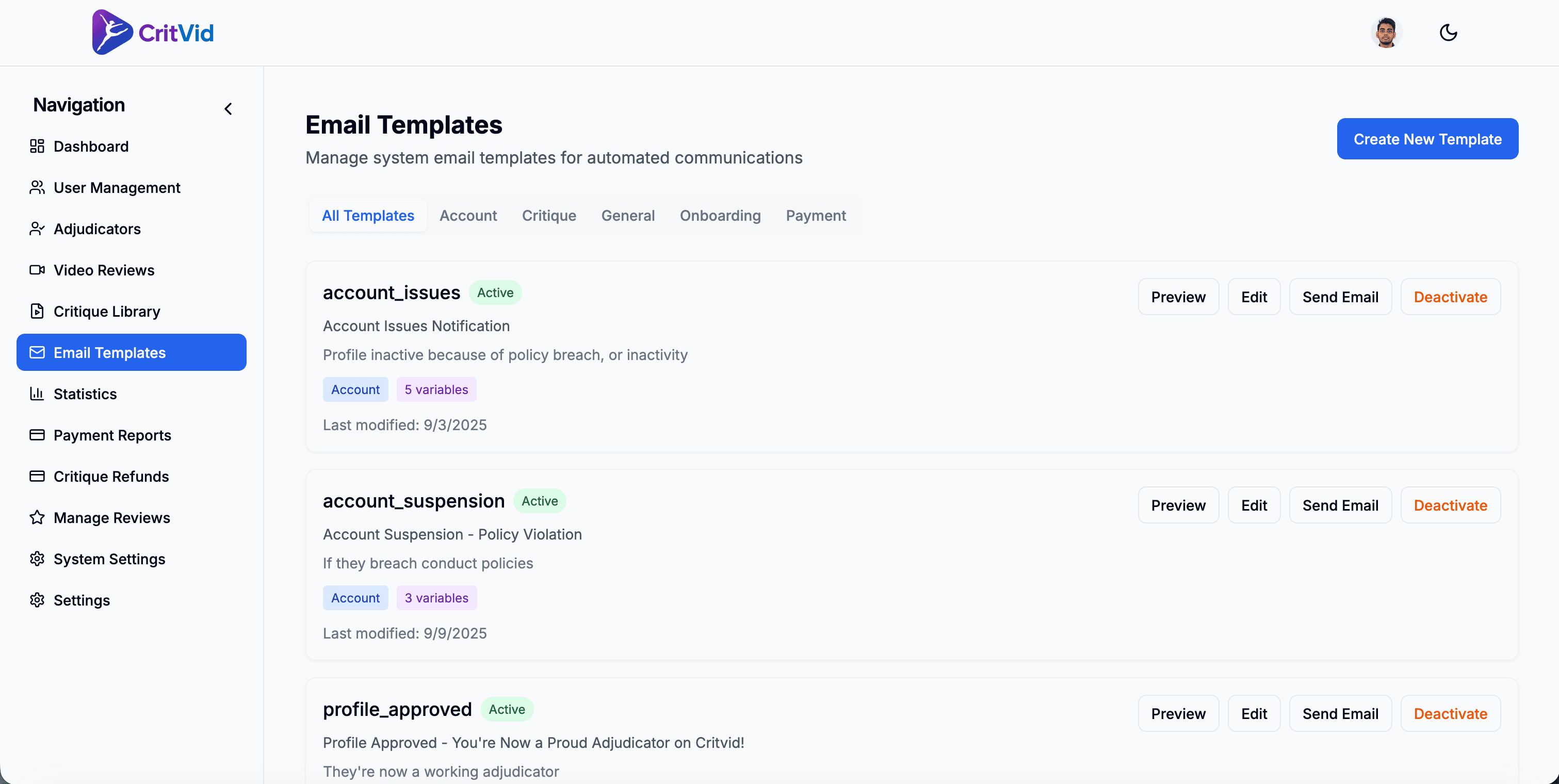The width and height of the screenshot is (1559, 784).
Task: Click the profile_approved template title
Action: pos(397,709)
